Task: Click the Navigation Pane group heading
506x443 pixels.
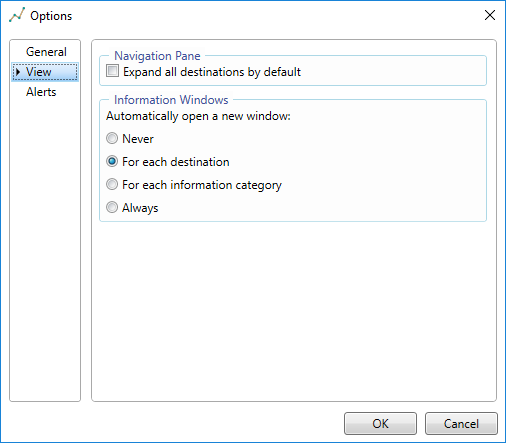Action: point(157,56)
